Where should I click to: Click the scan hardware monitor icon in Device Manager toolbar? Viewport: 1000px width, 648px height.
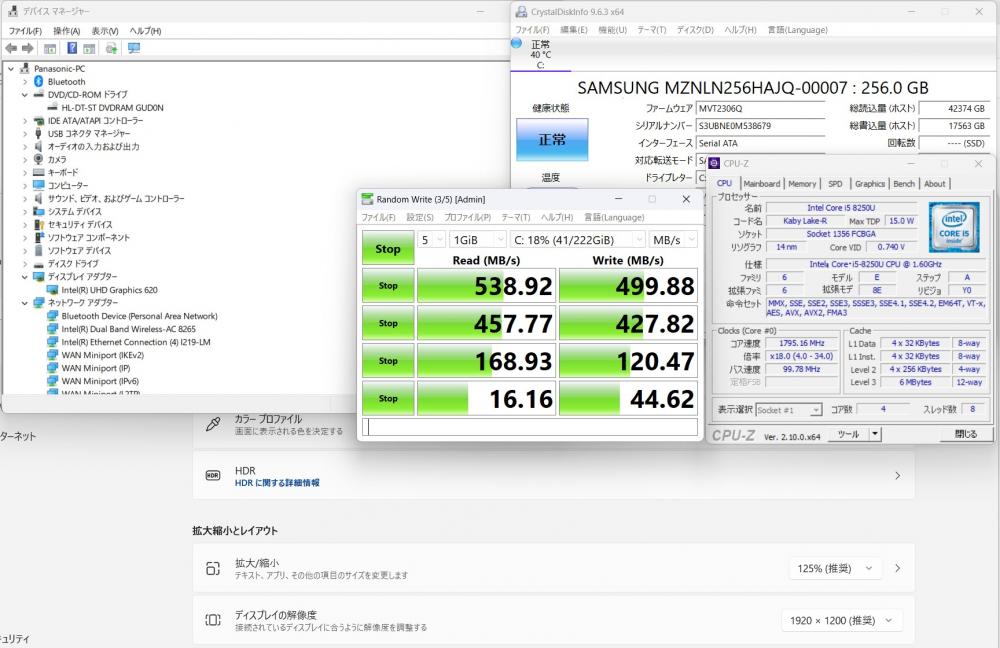point(134,48)
